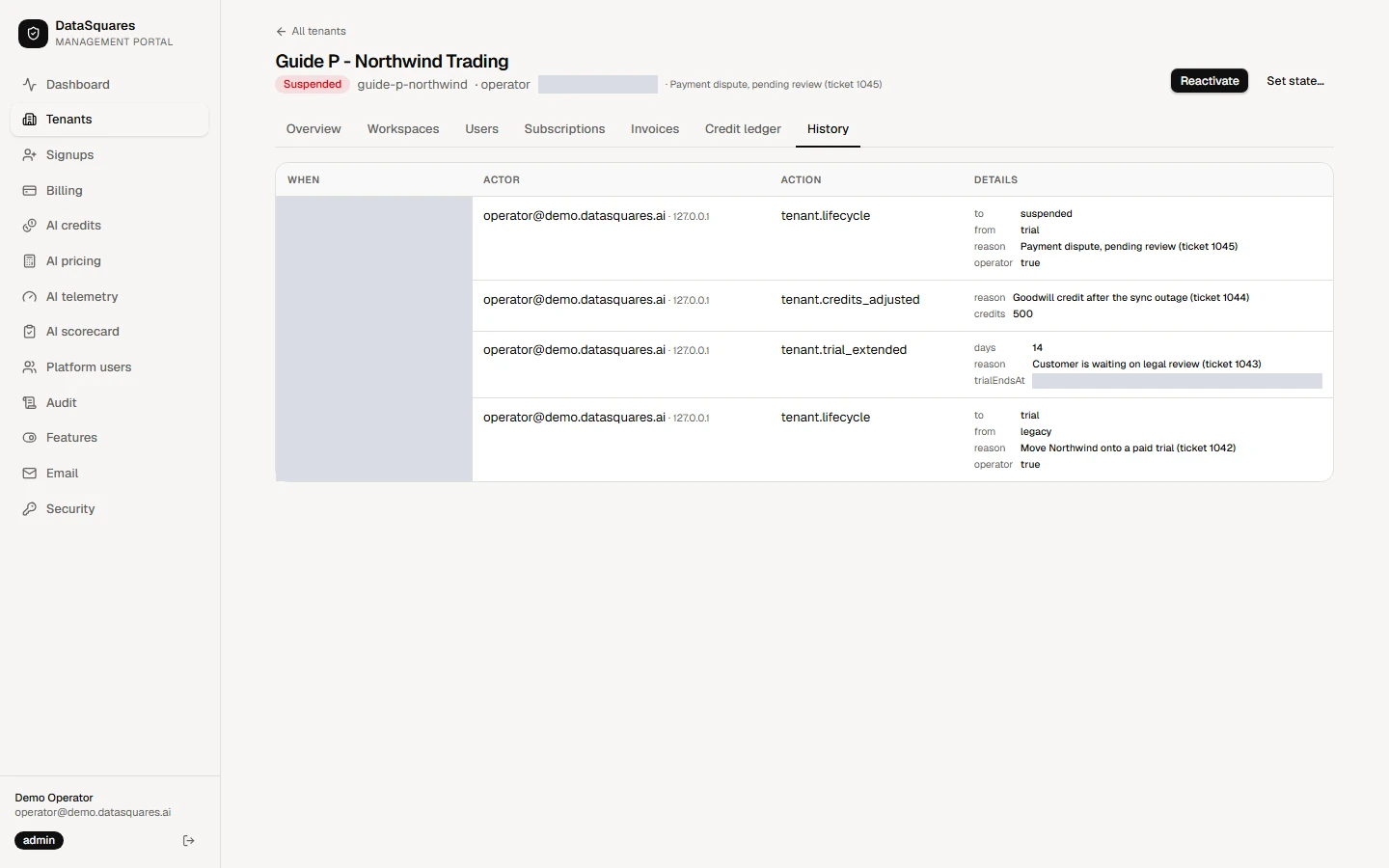Click the Signups person-plus icon
Viewport: 1389px width, 868px height.
pyautogui.click(x=30, y=154)
